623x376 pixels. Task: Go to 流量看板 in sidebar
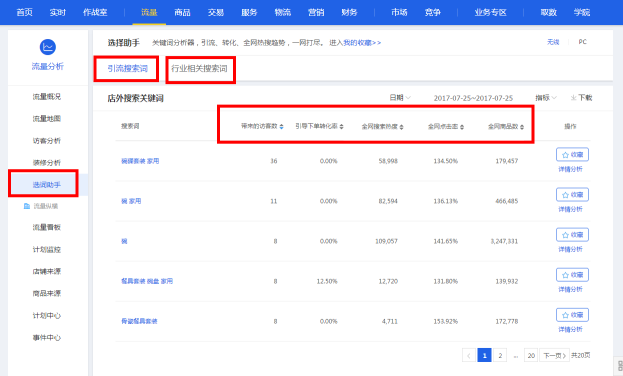point(47,227)
